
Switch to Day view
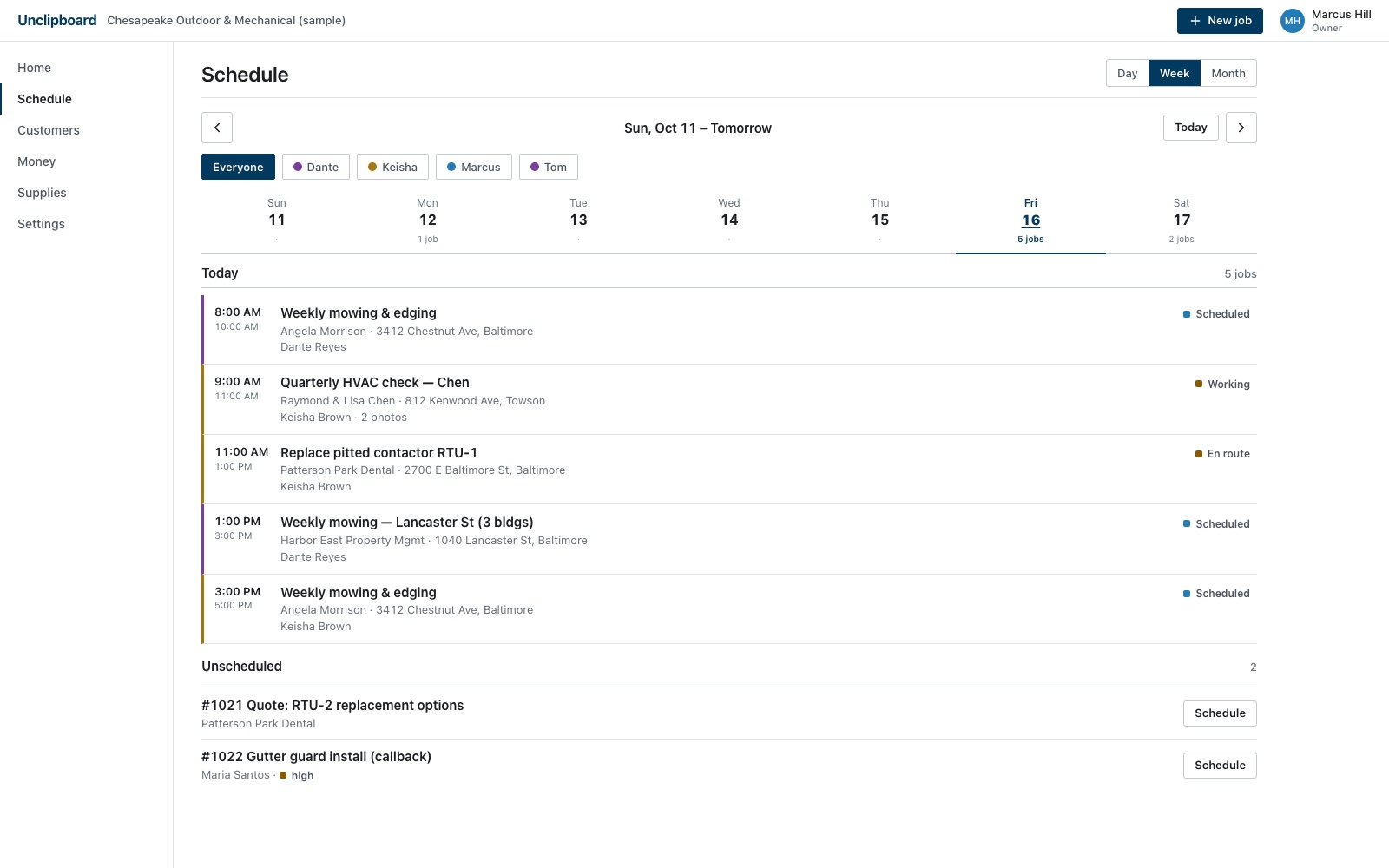point(1127,73)
